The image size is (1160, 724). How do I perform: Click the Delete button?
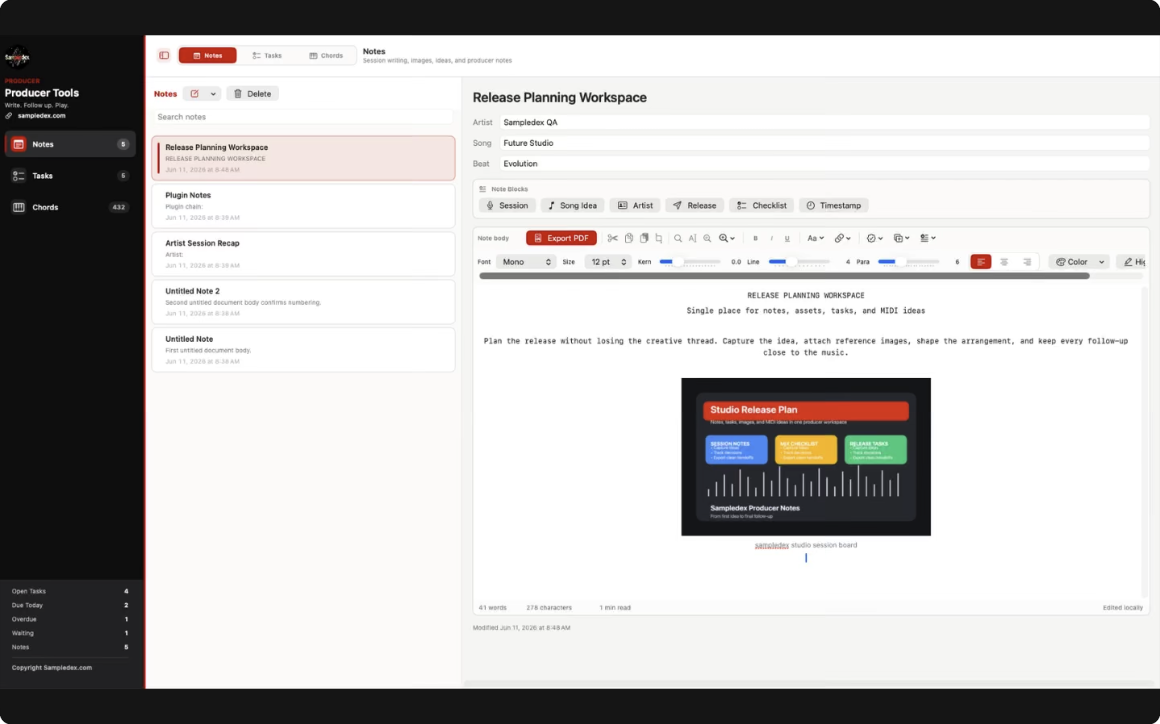pyautogui.click(x=253, y=94)
